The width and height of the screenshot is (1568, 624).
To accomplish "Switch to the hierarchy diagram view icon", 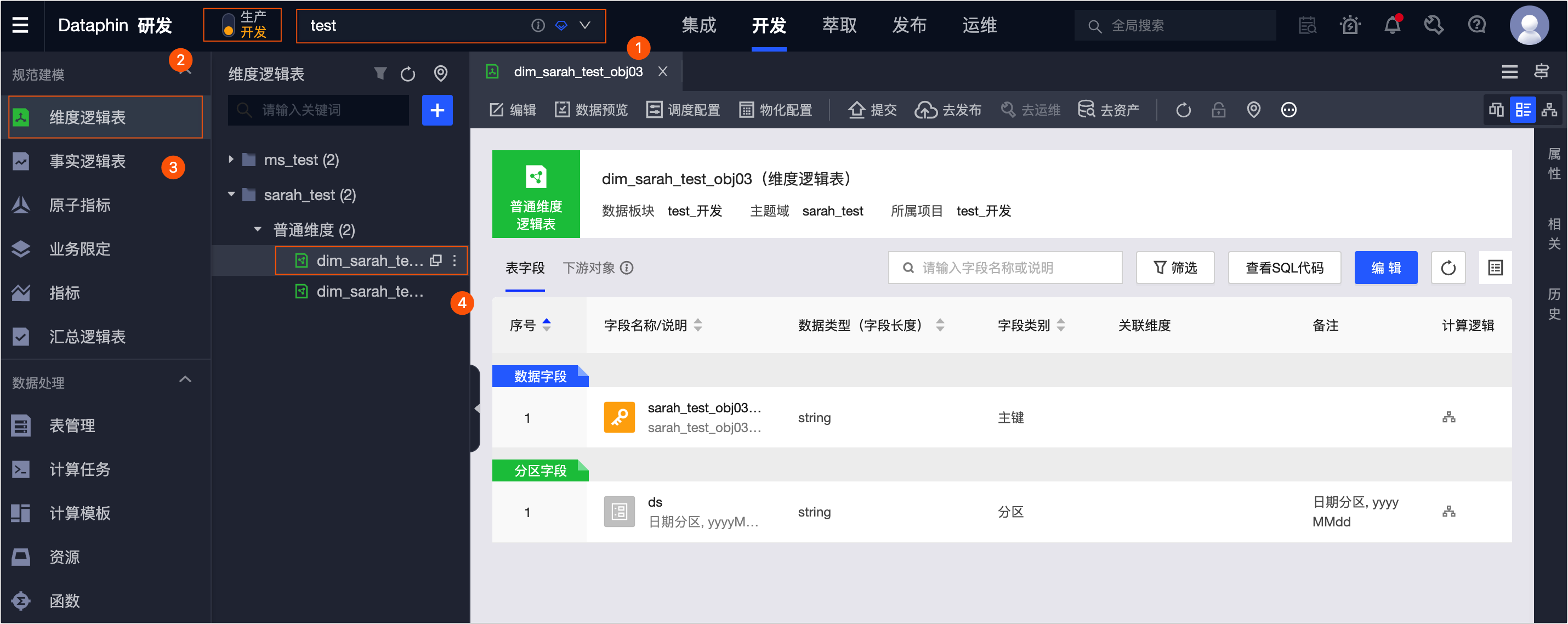I will coord(1549,110).
